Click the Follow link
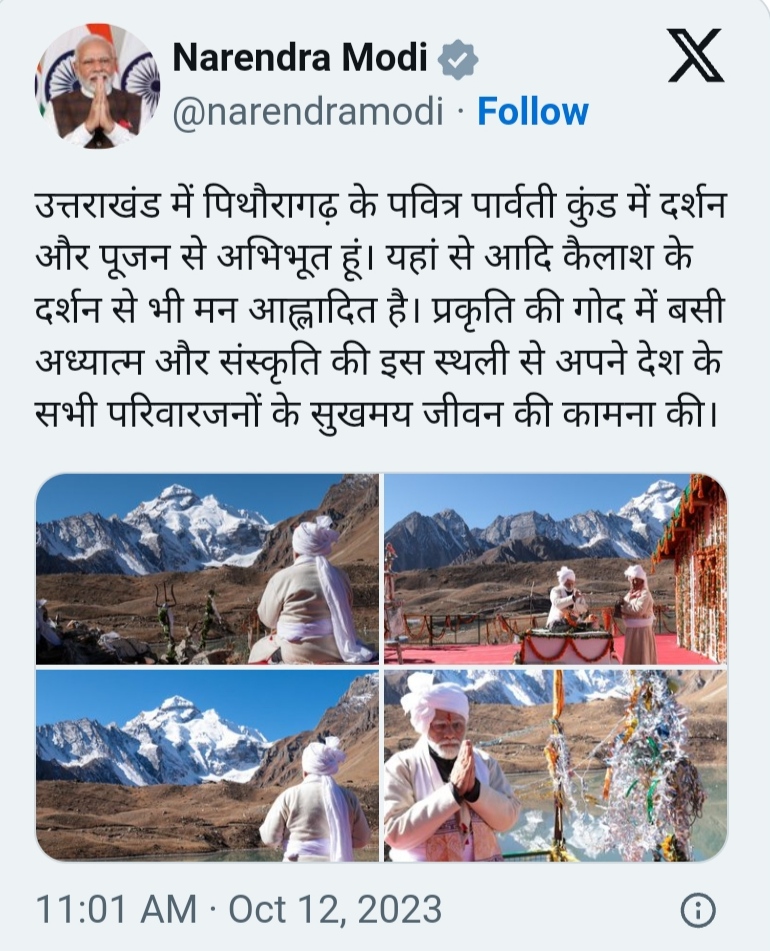The height and width of the screenshot is (951, 770). pos(532,112)
